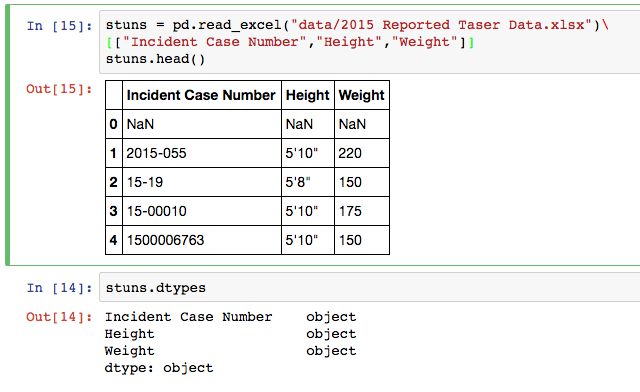Click the pd.read_excel code input cell
This screenshot has height=392, width=640.
369,42
